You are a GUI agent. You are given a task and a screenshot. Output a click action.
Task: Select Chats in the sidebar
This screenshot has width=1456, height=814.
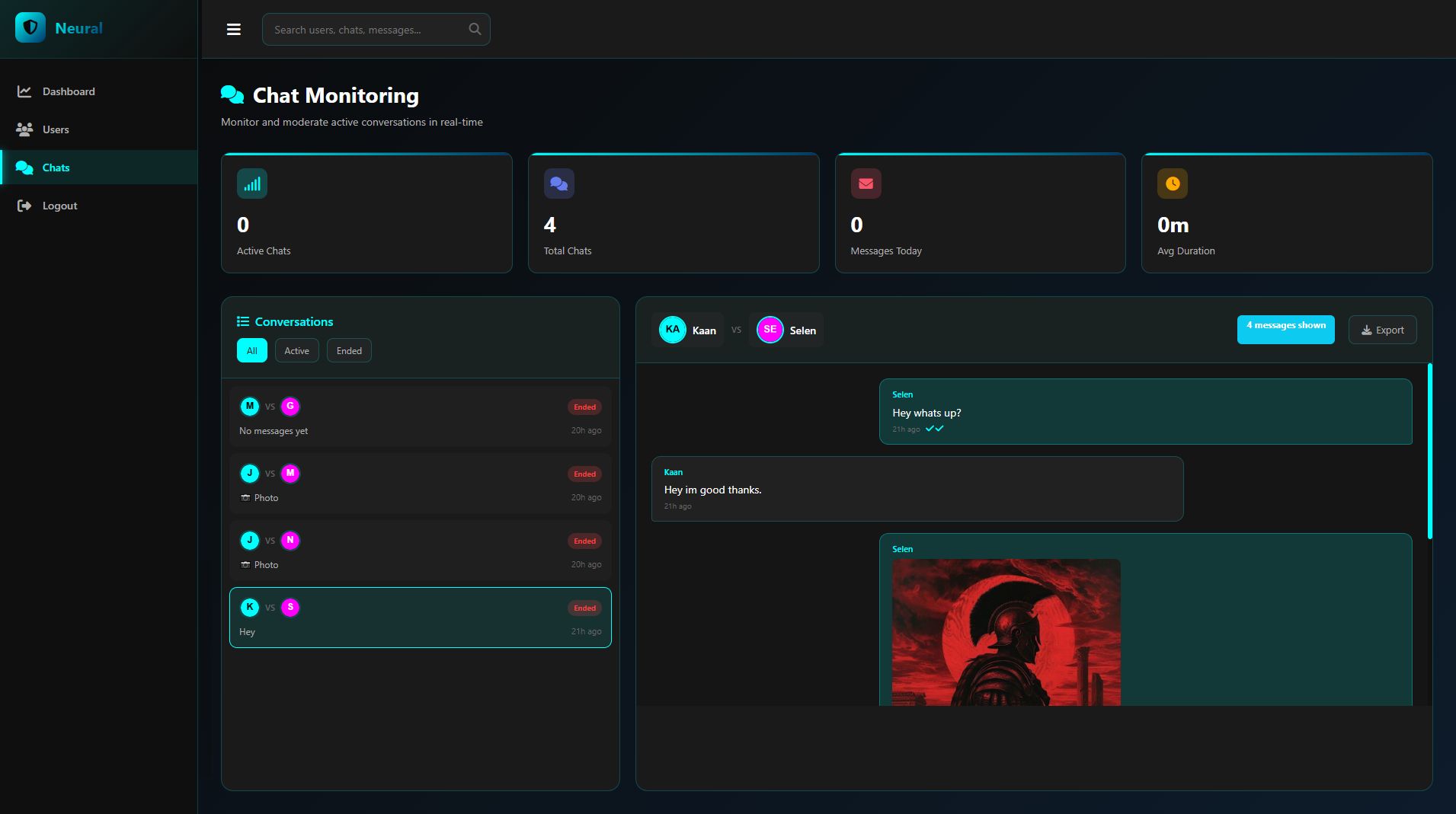99,168
